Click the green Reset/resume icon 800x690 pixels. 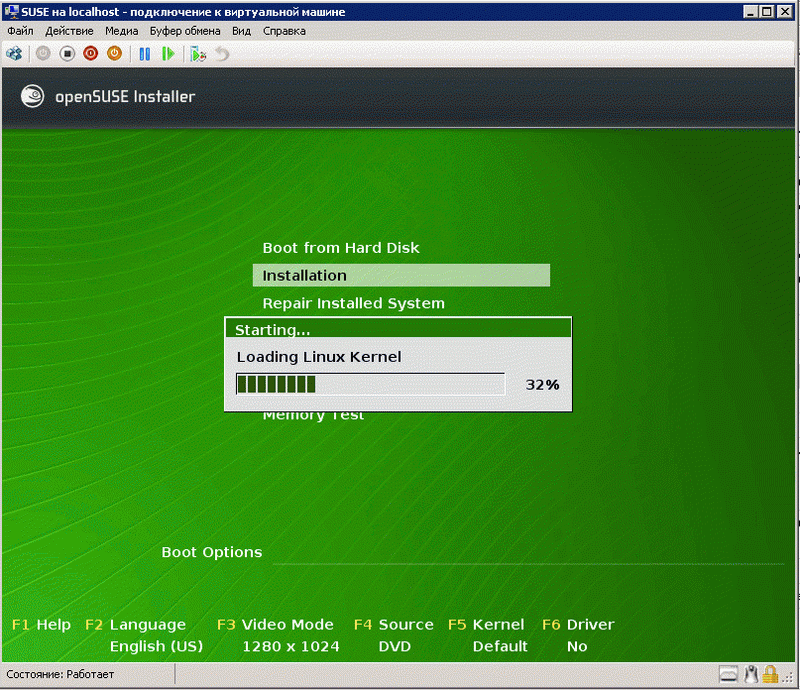click(x=168, y=54)
